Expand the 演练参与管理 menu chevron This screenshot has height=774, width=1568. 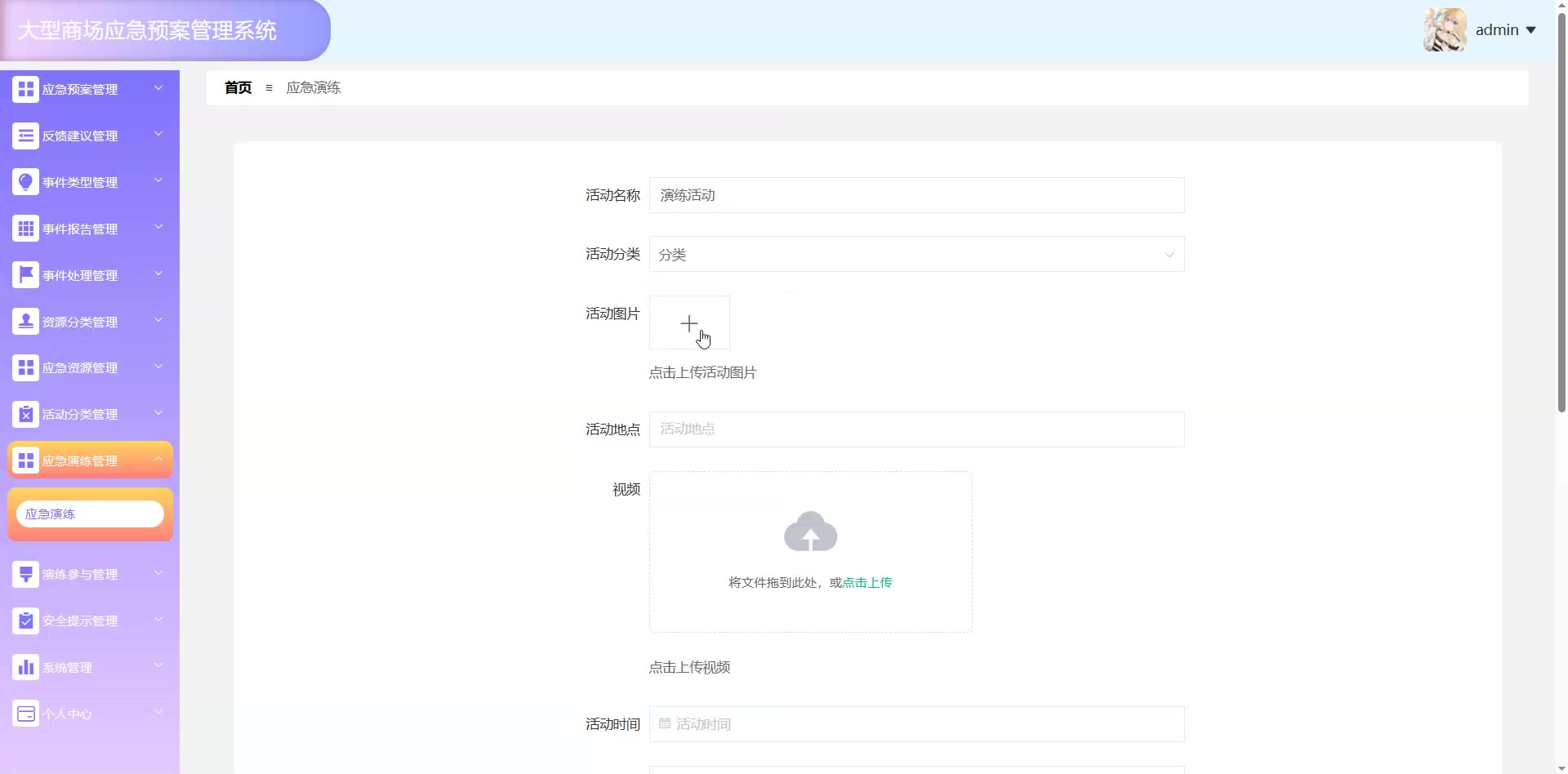(158, 574)
